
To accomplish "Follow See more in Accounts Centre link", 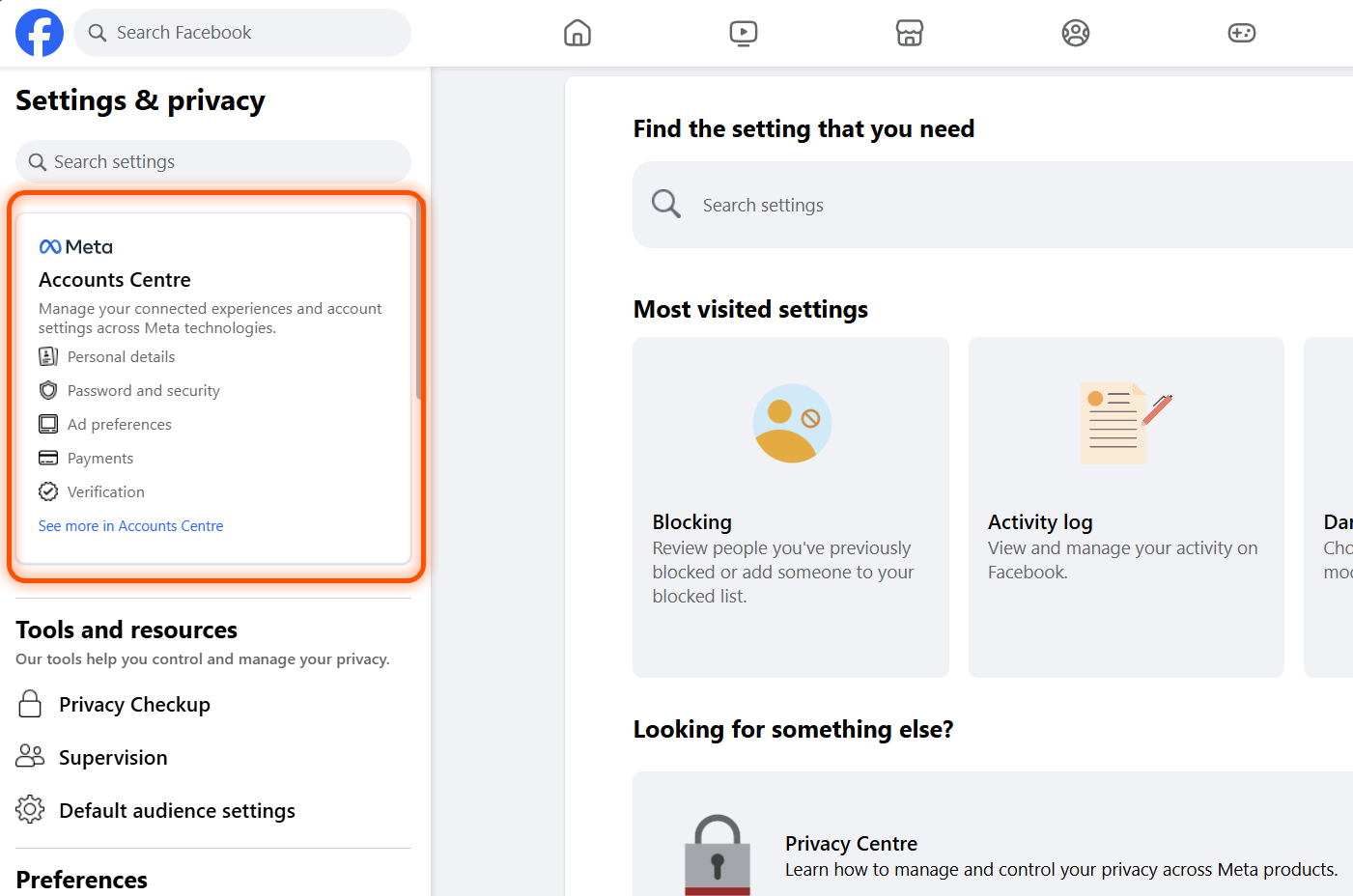I will 130,525.
